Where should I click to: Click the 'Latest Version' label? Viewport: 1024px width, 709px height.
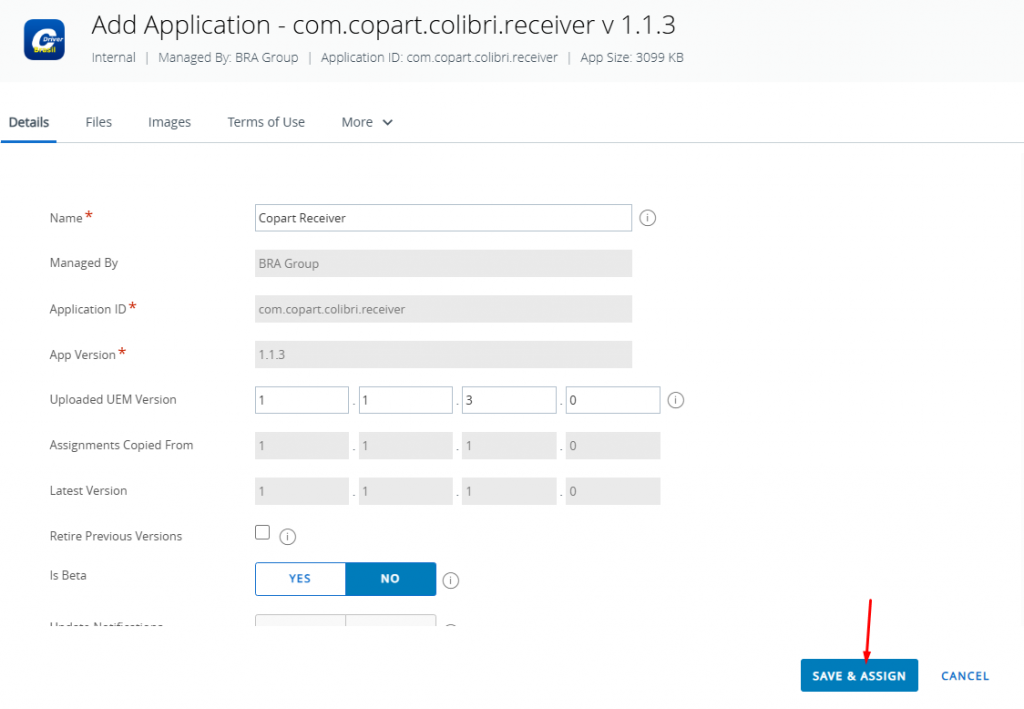[x=88, y=491]
